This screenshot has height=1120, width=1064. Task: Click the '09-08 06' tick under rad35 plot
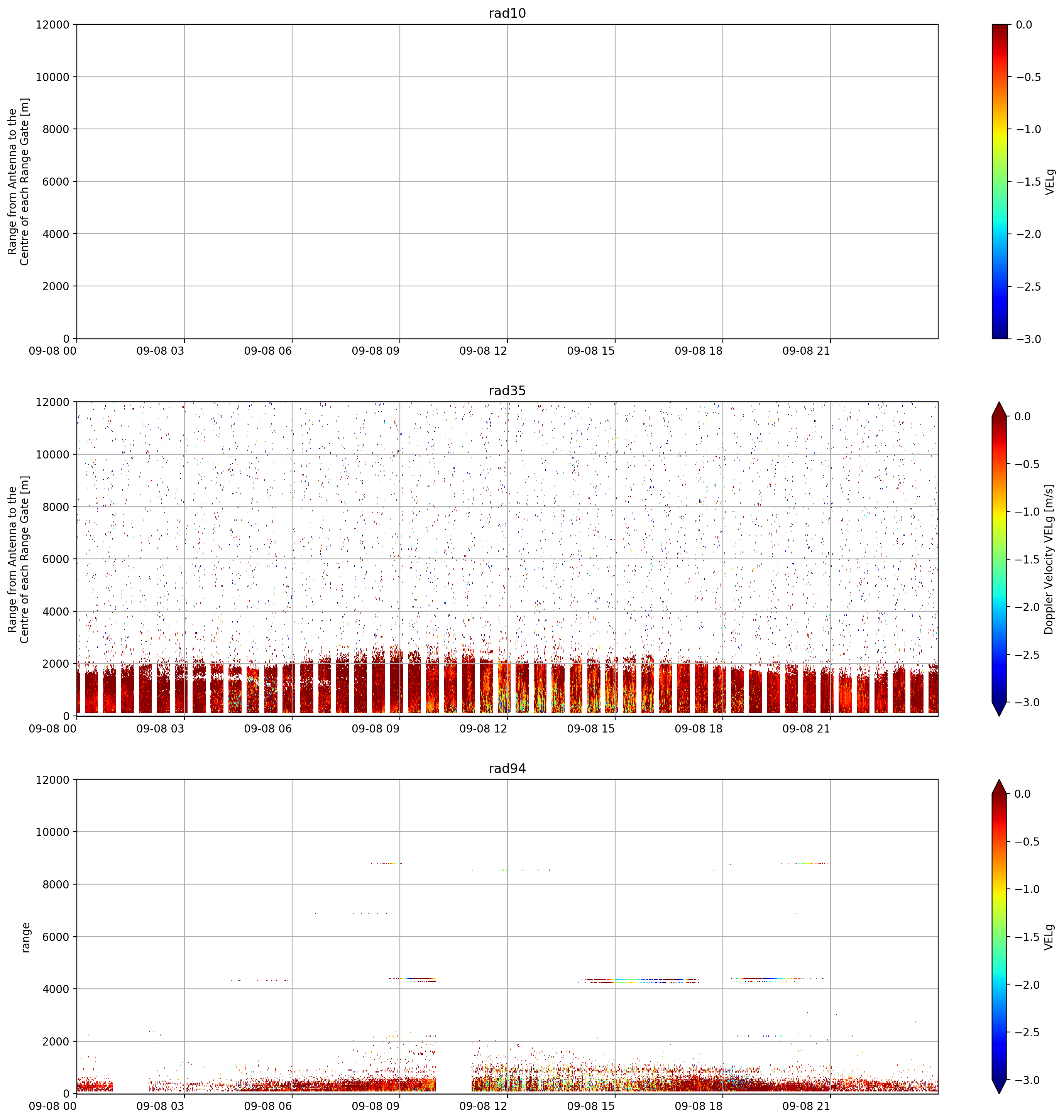(x=268, y=729)
